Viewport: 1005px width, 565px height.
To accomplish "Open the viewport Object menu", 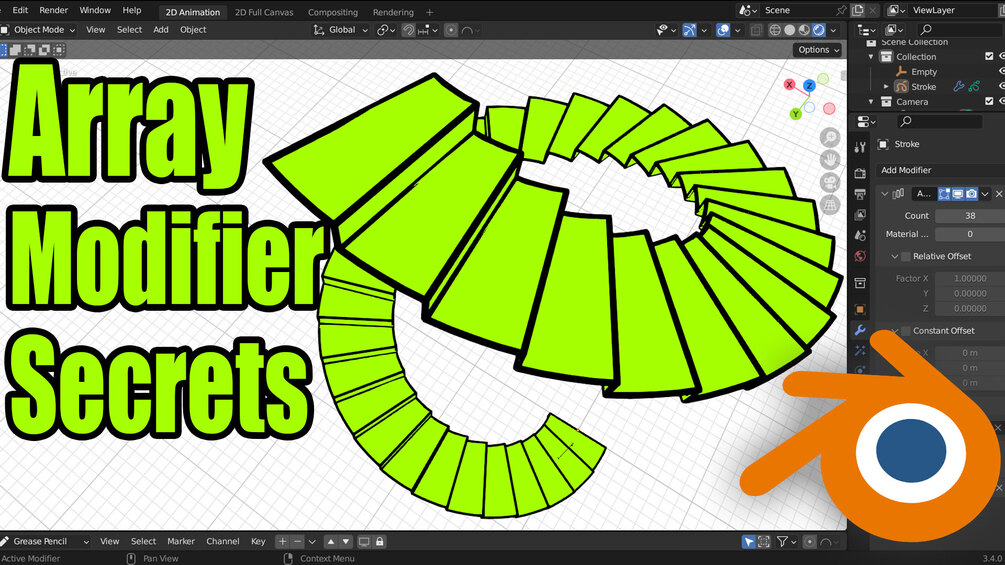I will (x=193, y=29).
